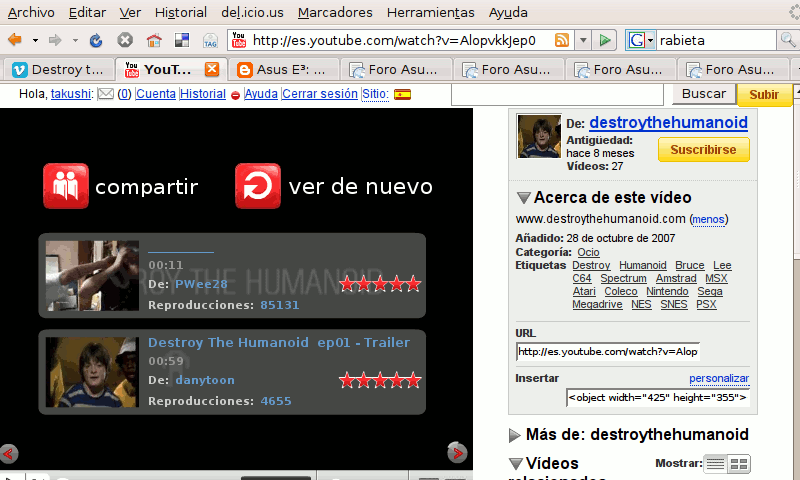This screenshot has height=480, width=800.
Task: Click the Spanish flag site icon
Action: (x=403, y=94)
